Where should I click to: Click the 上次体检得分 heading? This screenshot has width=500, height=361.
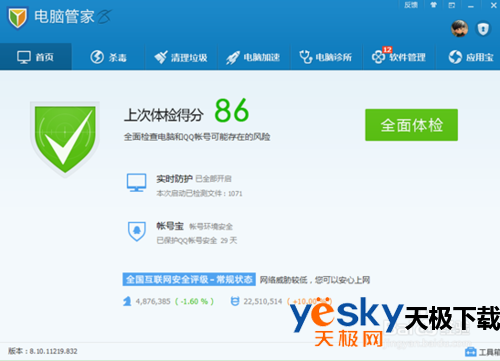(164, 115)
